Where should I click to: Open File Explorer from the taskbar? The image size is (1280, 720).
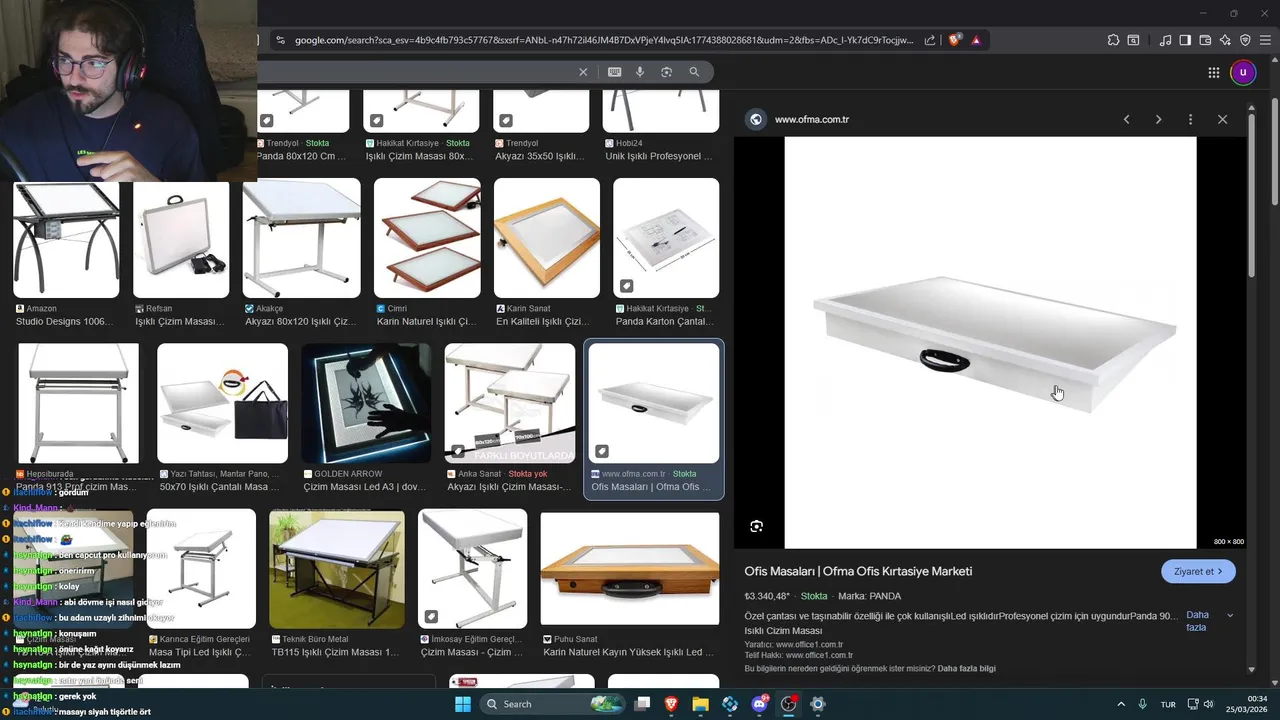click(700, 704)
